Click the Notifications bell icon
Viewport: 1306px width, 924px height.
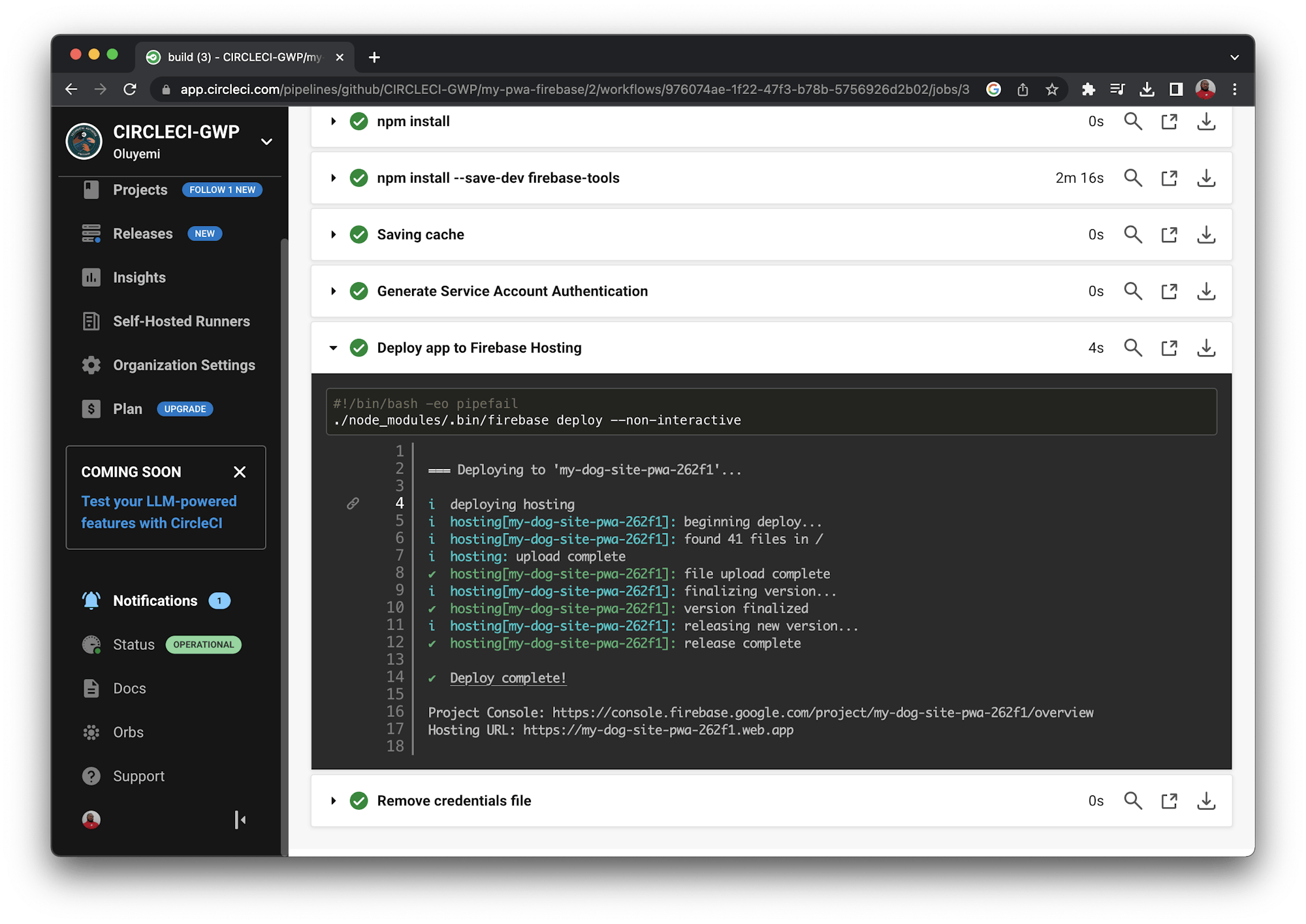point(91,600)
